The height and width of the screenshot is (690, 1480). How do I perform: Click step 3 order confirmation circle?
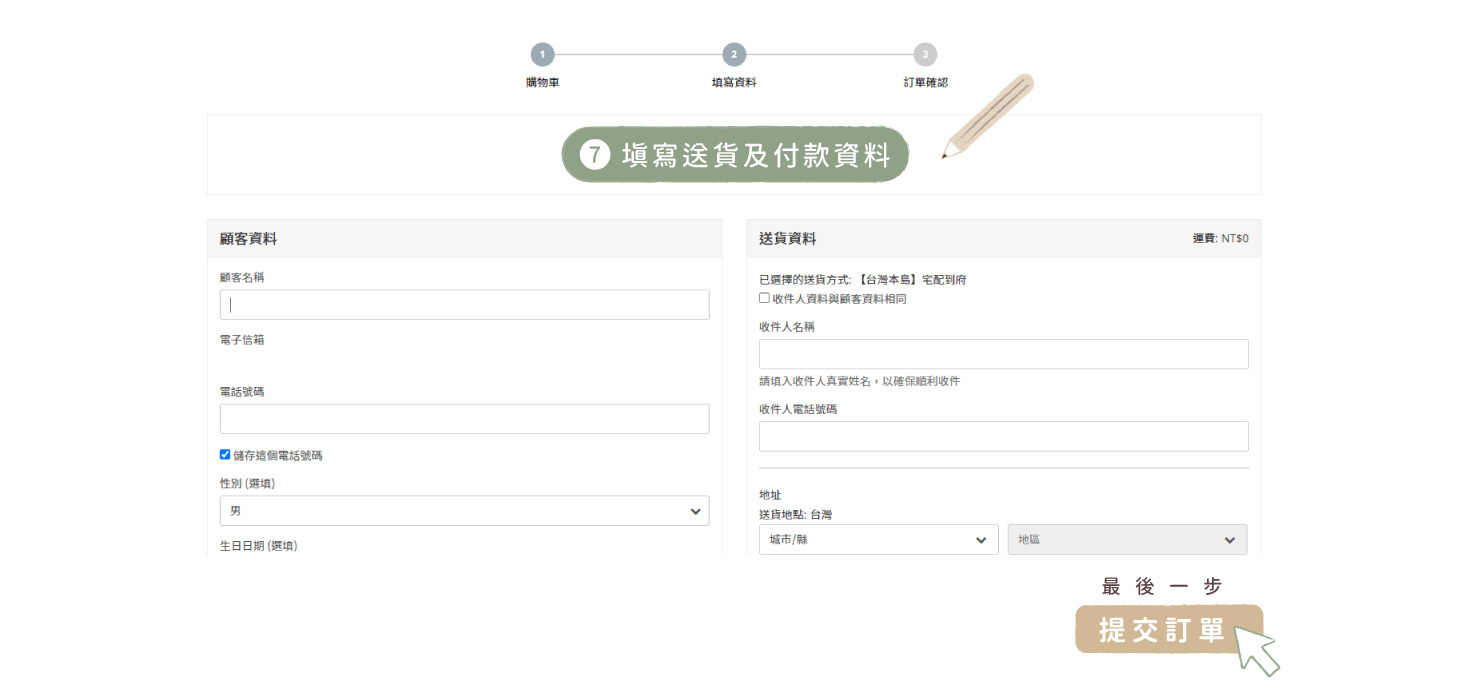point(925,55)
